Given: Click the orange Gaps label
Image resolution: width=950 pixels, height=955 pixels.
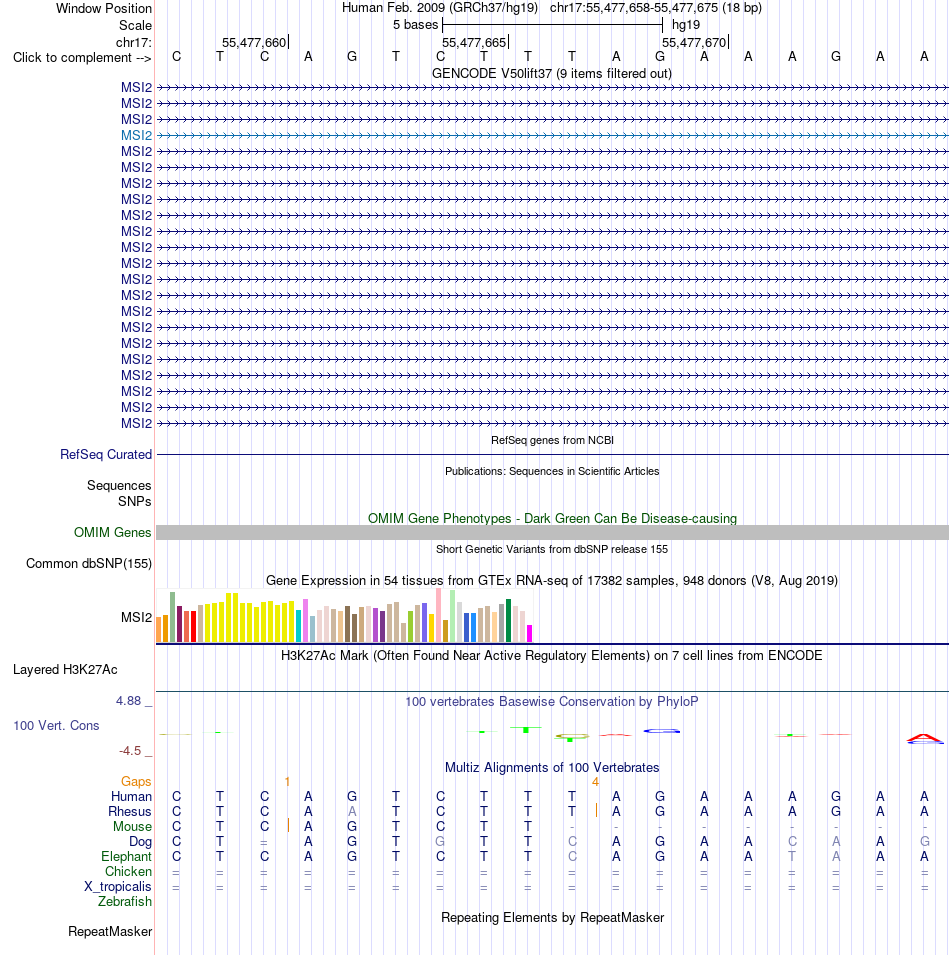Looking at the screenshot, I should [x=136, y=781].
